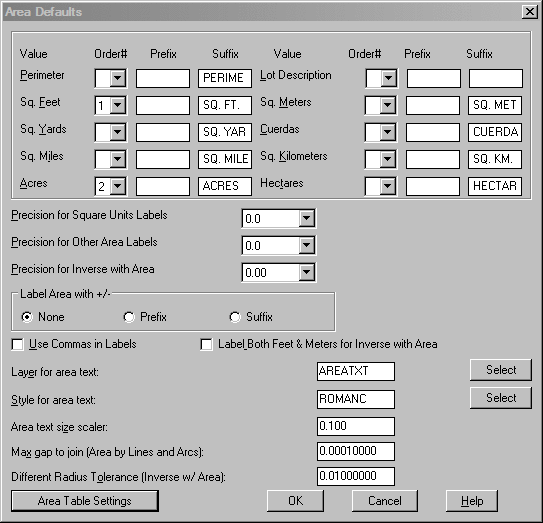Open Area Table Settings

coord(85,501)
